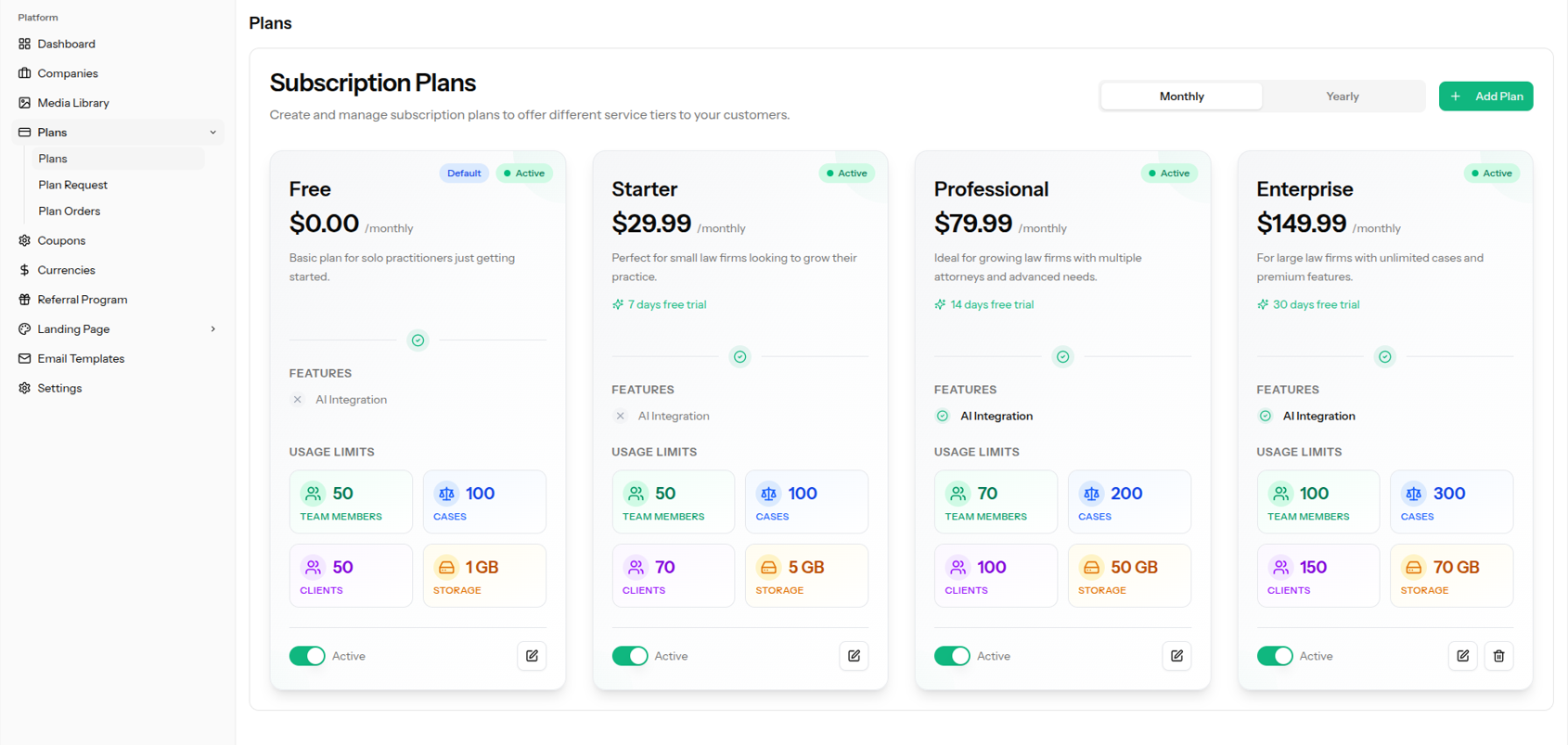Click the Referral Program gift icon
Viewport: 1568px width, 745px height.
click(x=25, y=300)
